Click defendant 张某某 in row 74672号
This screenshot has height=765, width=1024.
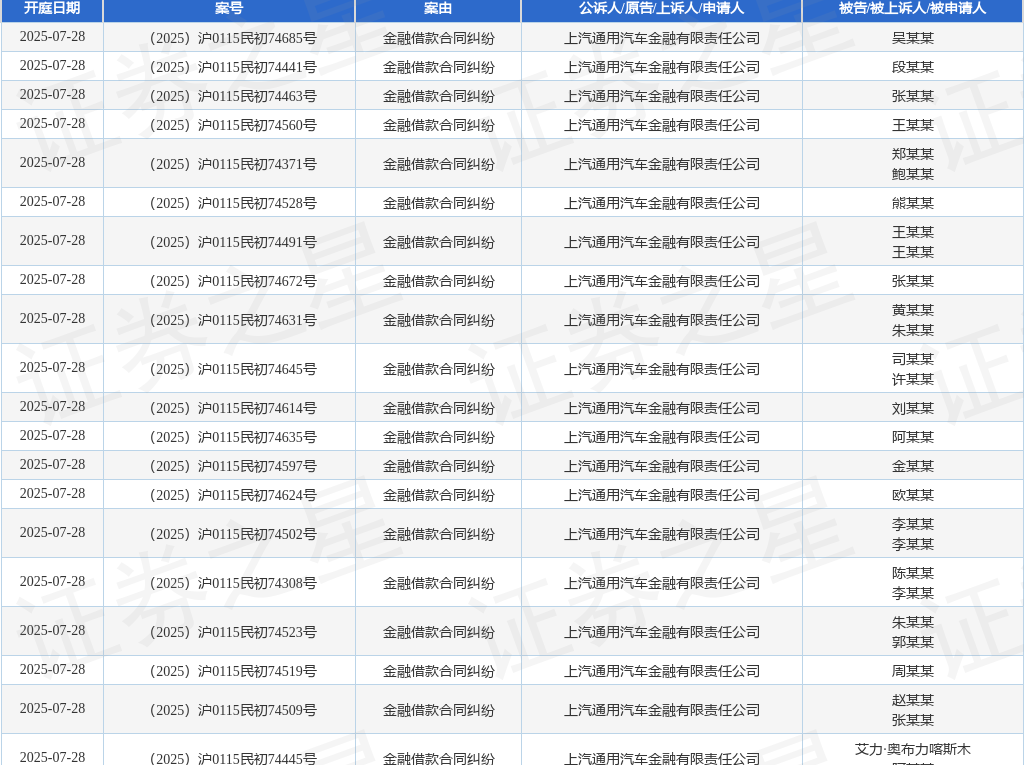[x=913, y=282]
